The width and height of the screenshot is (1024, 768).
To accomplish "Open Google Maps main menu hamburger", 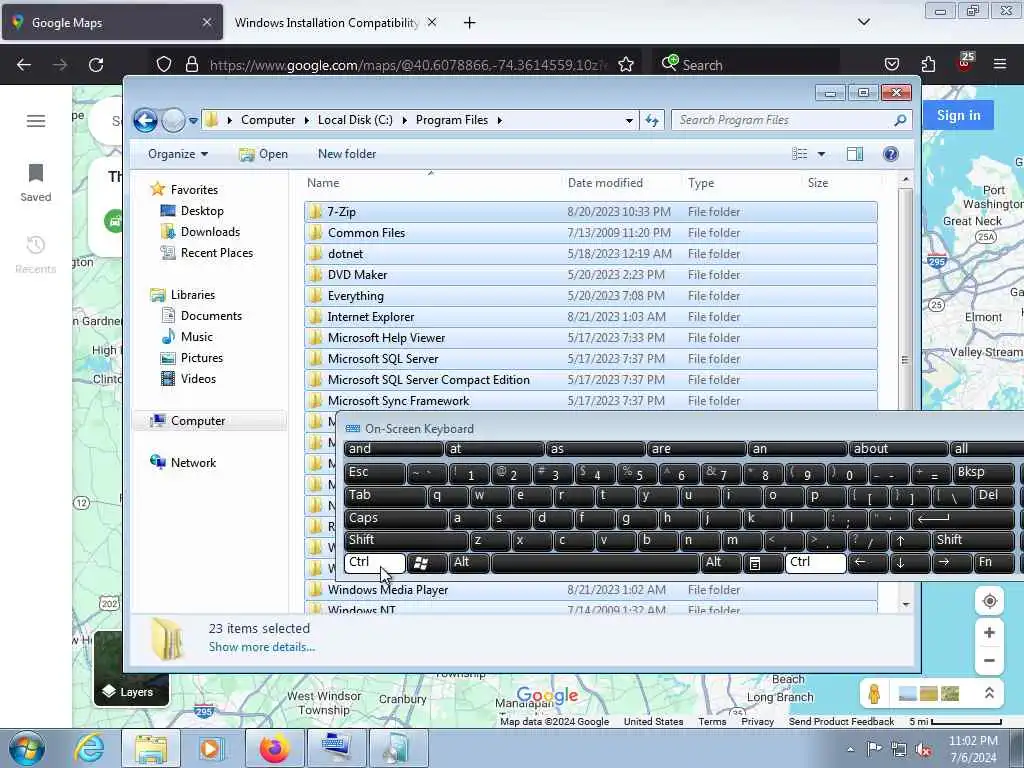I will click(x=36, y=121).
